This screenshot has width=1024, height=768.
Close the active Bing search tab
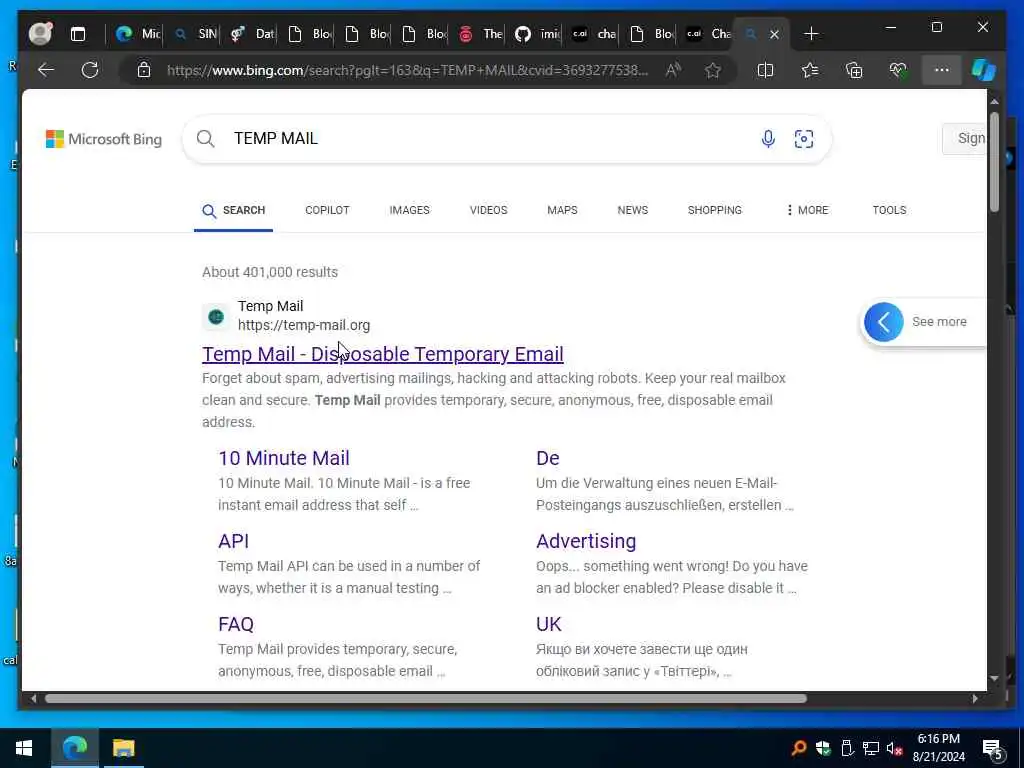[775, 34]
